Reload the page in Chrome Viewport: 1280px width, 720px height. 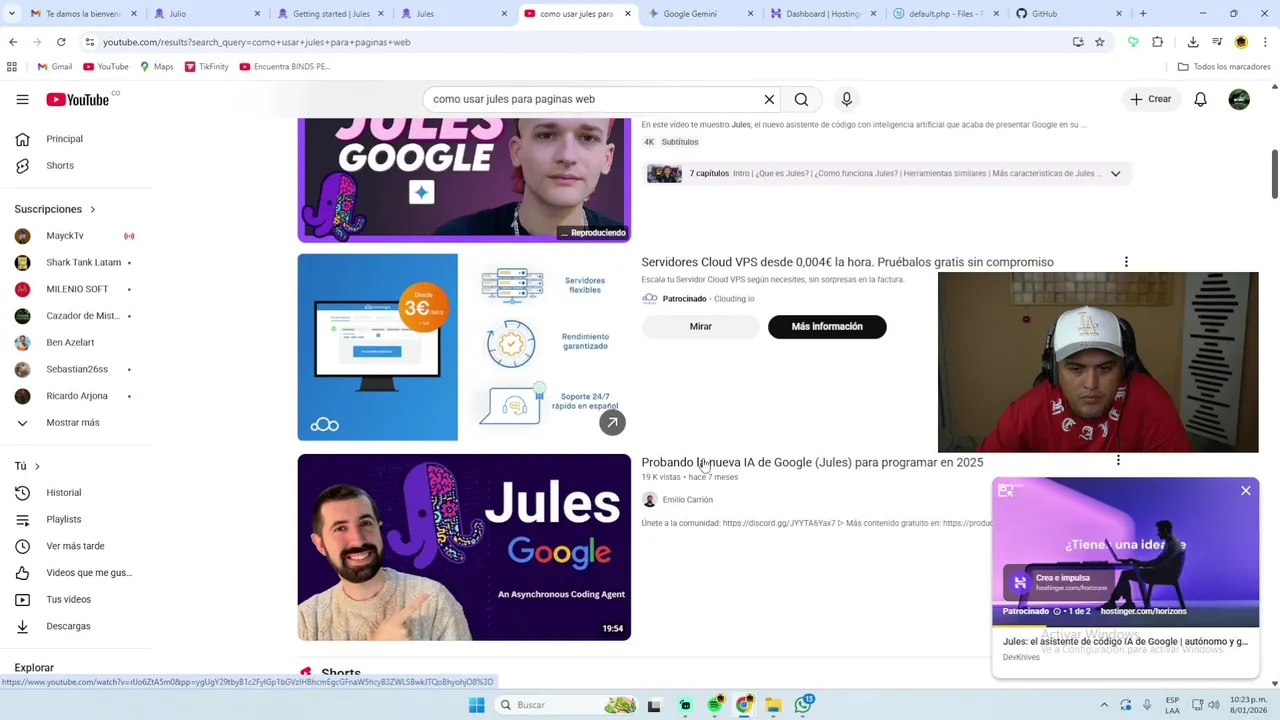point(61,42)
